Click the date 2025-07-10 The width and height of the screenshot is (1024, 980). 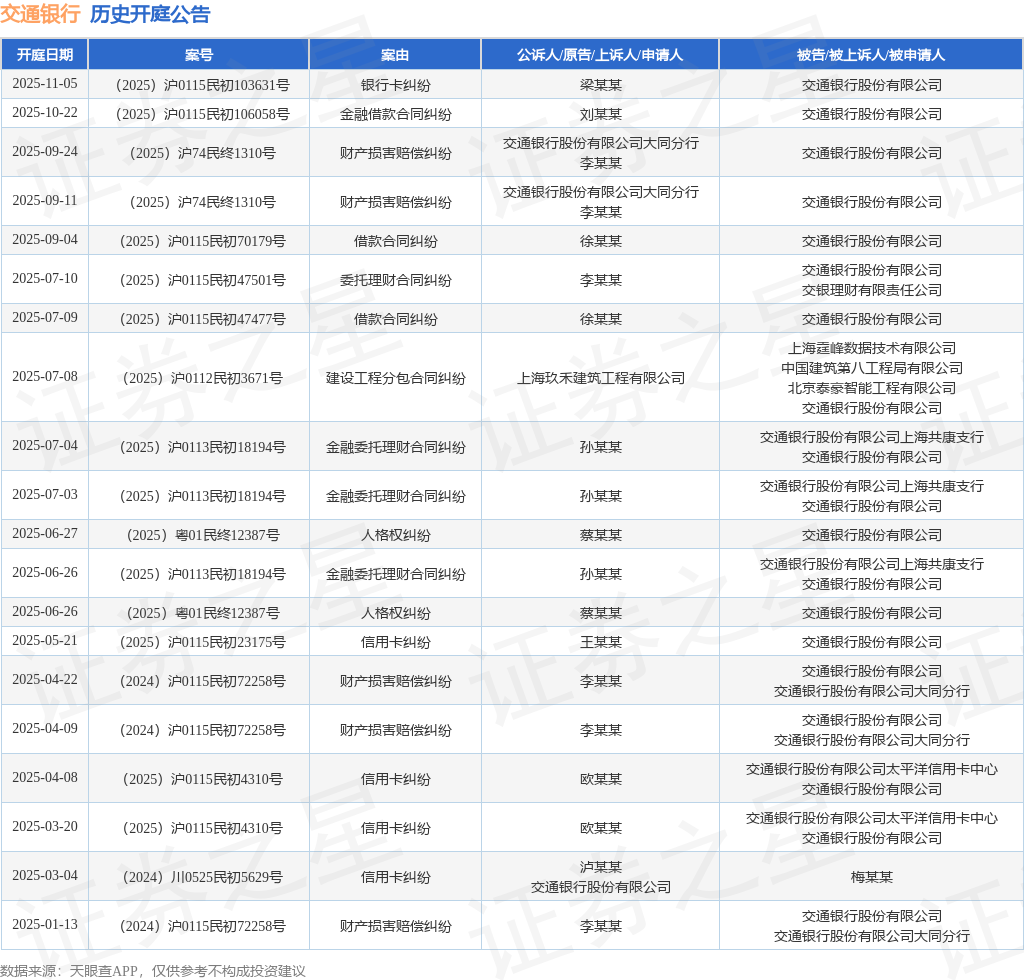44,279
